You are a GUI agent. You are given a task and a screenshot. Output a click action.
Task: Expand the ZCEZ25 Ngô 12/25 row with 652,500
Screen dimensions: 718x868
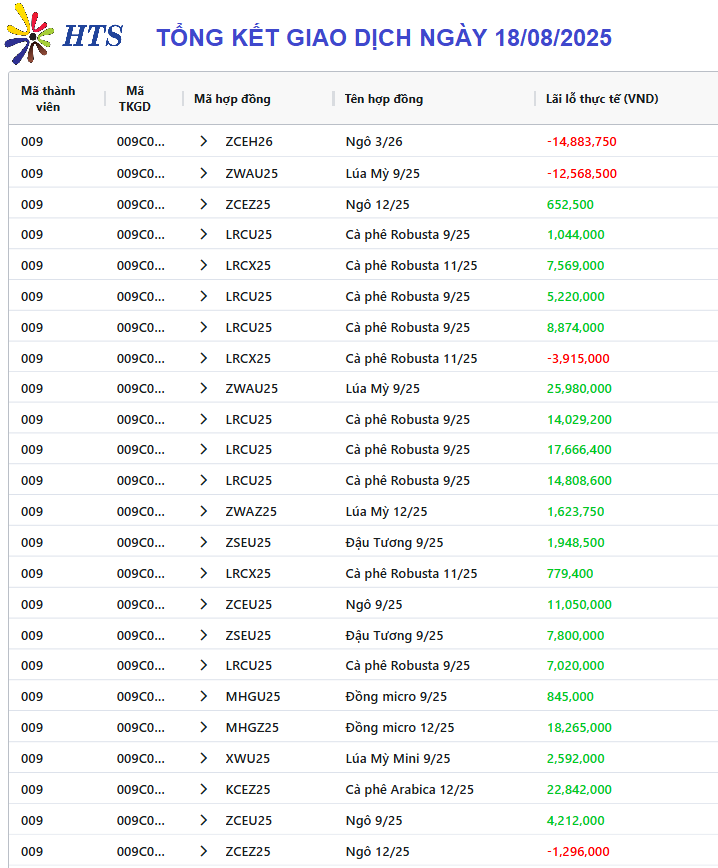point(204,204)
